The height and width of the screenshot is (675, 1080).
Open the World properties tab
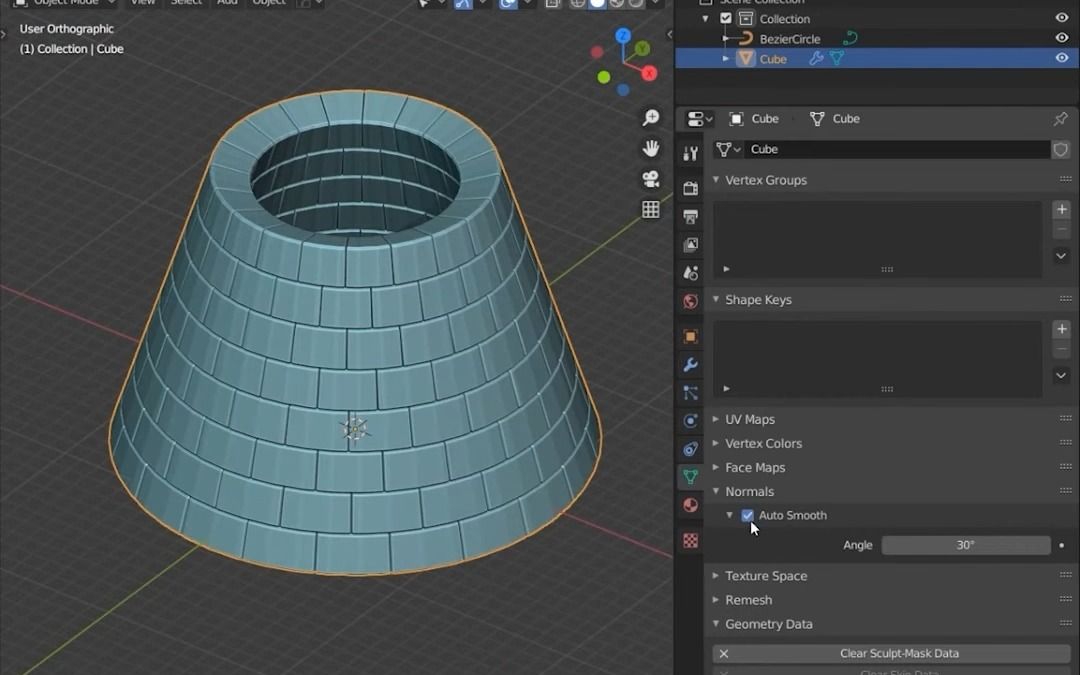(x=690, y=301)
